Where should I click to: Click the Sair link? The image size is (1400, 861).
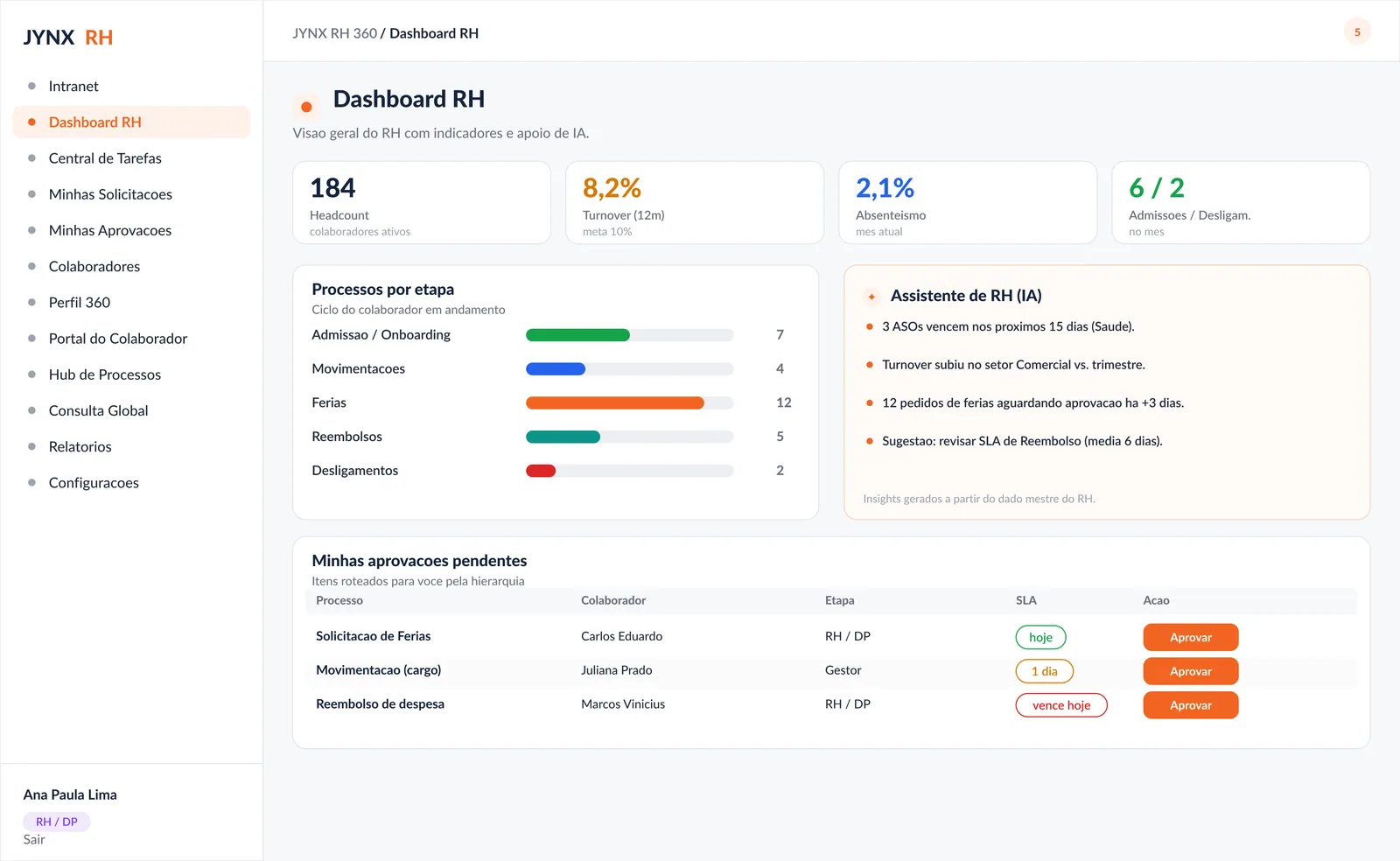click(x=34, y=840)
